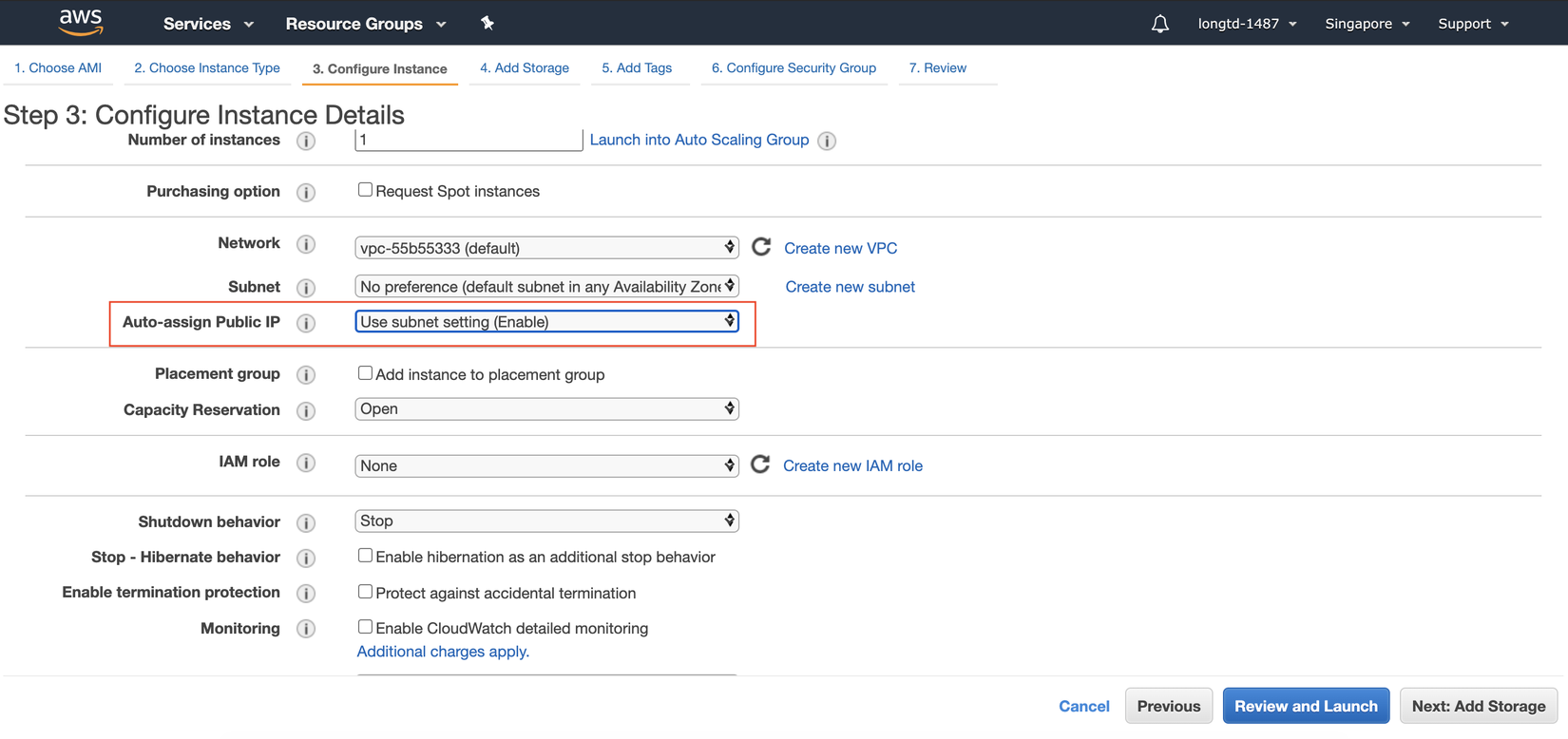Go to the 4. Add Storage tab
The image size is (1568, 739).
point(525,68)
